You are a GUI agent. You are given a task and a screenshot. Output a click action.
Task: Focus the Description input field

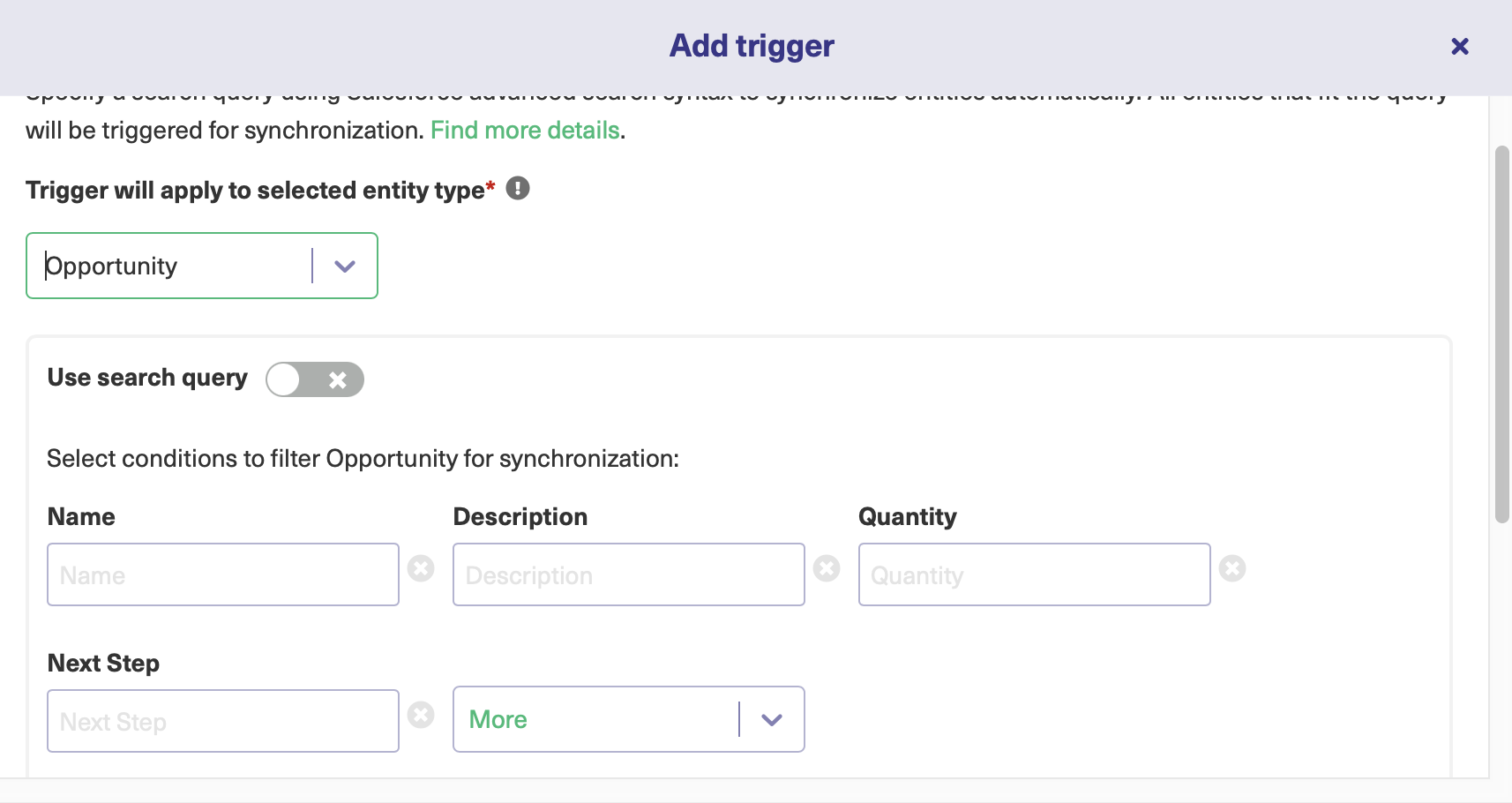(x=629, y=574)
